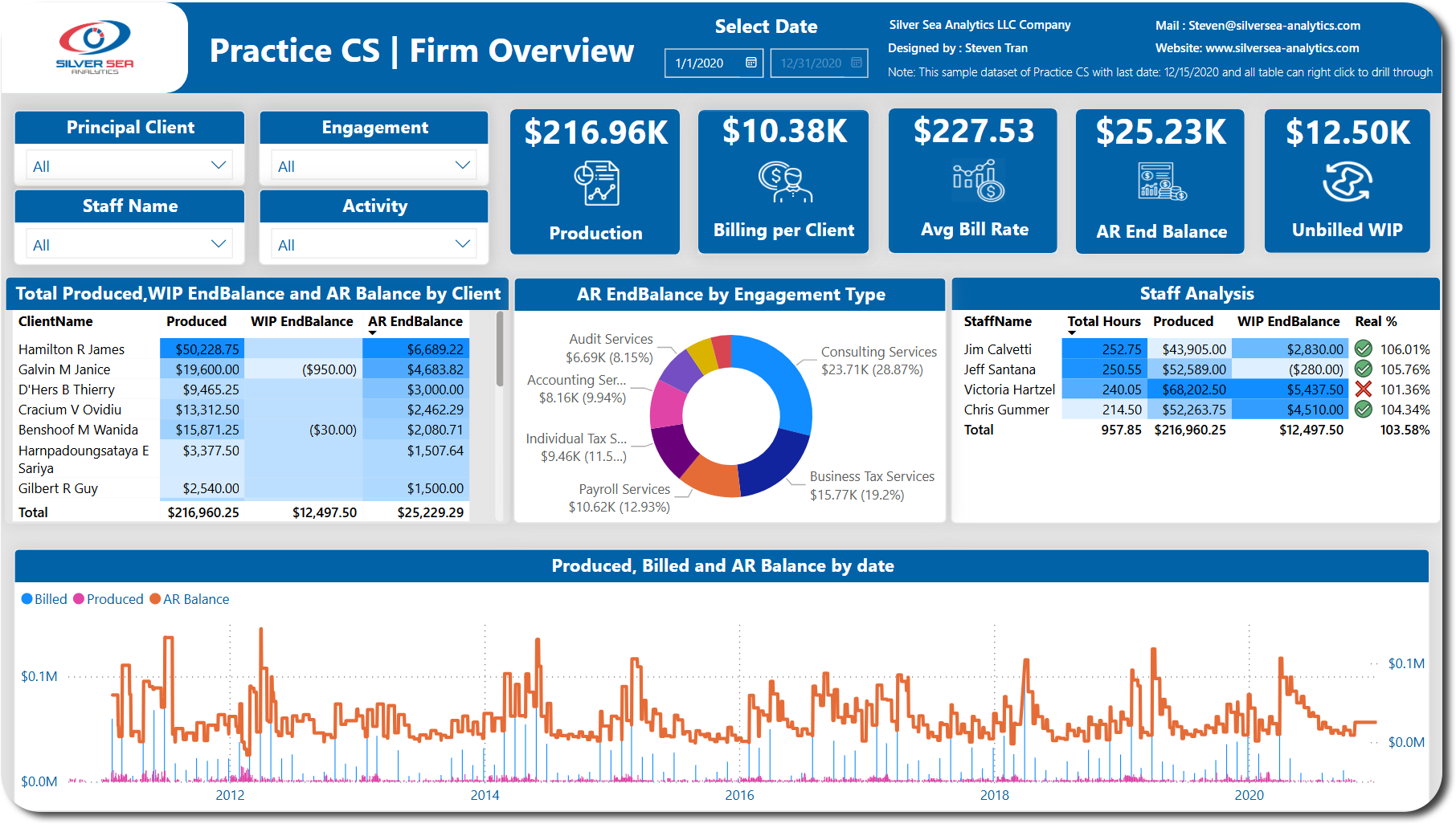The width and height of the screenshot is (1456, 824).
Task: Sort by AR EndBalance column header
Action: [x=415, y=321]
